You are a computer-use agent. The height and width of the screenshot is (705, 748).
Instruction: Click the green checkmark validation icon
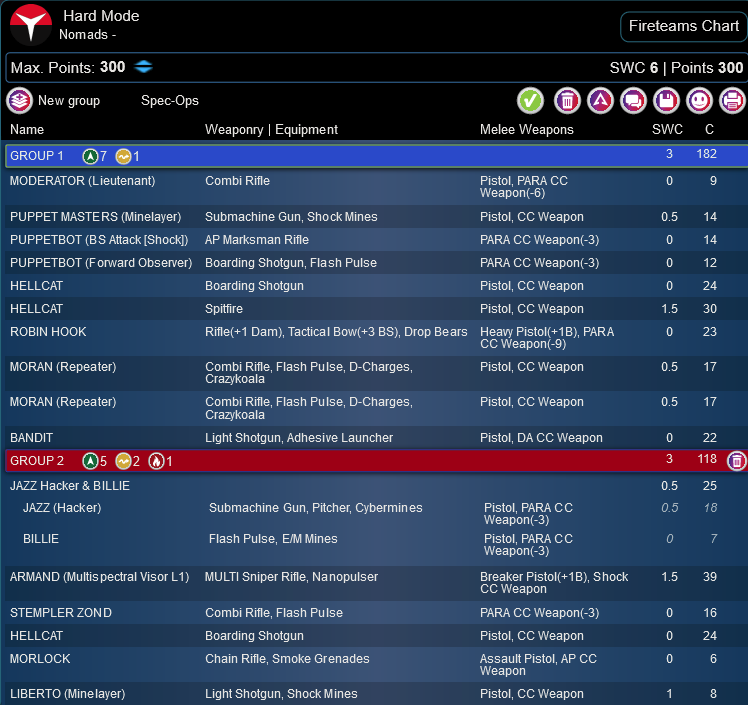point(530,101)
